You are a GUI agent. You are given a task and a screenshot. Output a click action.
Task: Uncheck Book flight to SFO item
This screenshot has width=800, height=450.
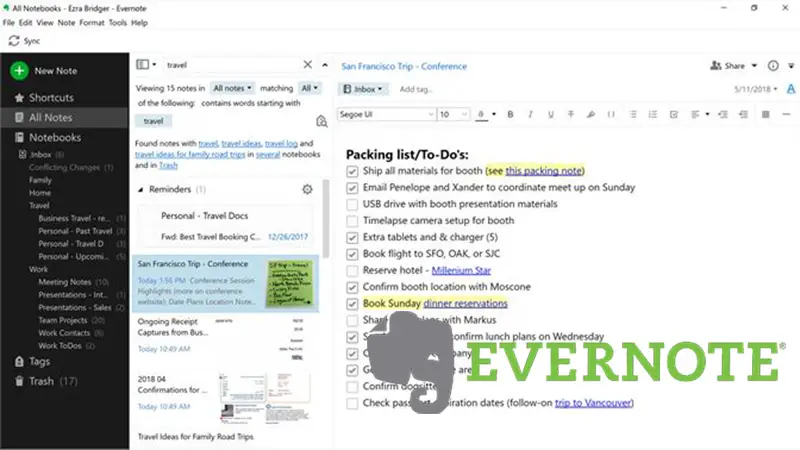click(352, 255)
